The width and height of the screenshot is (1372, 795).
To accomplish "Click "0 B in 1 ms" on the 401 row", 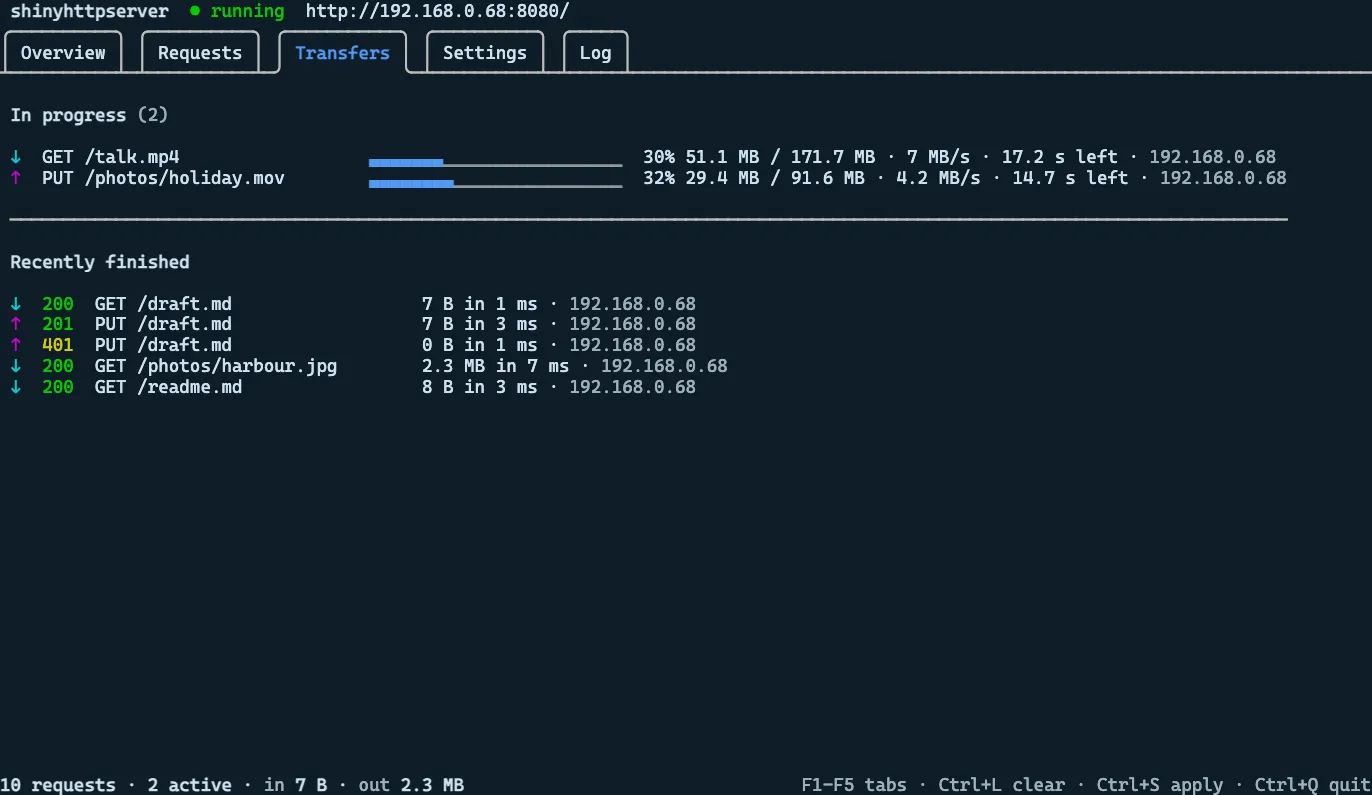I will click(x=480, y=345).
